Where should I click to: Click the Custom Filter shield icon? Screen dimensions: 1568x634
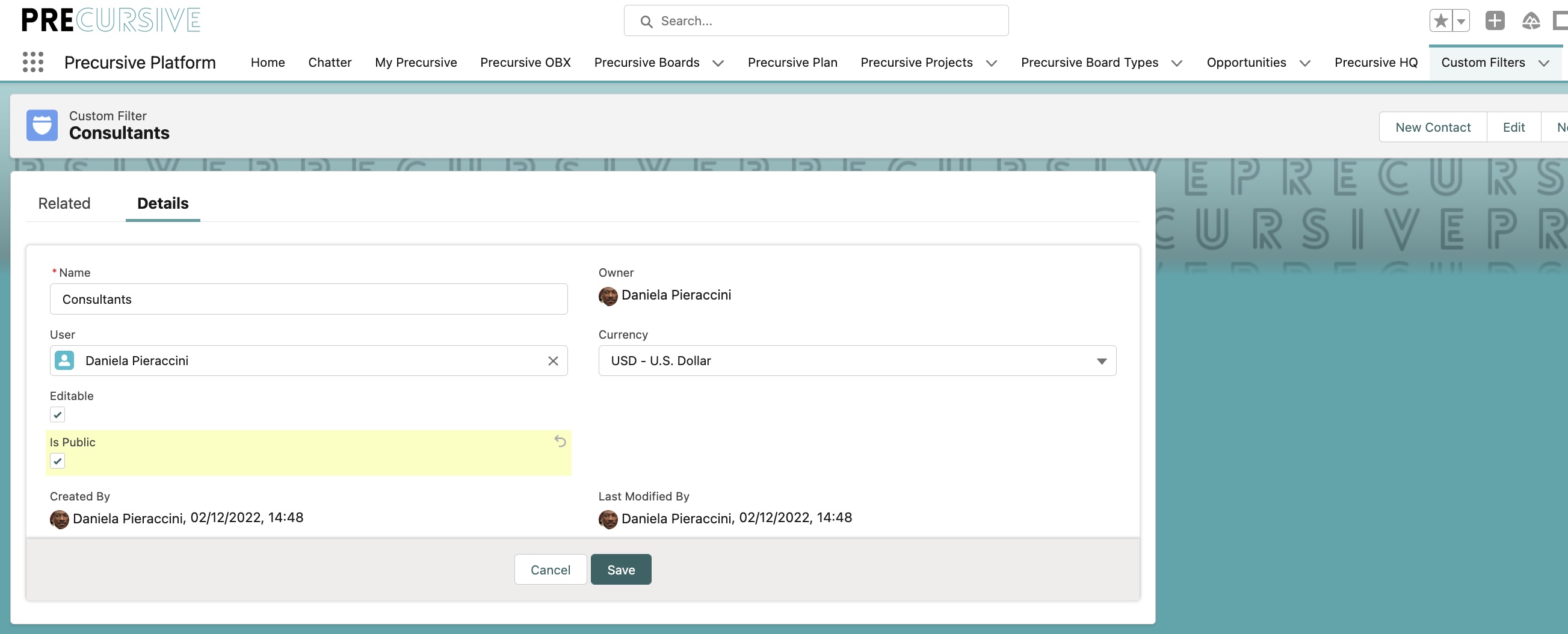click(41, 125)
